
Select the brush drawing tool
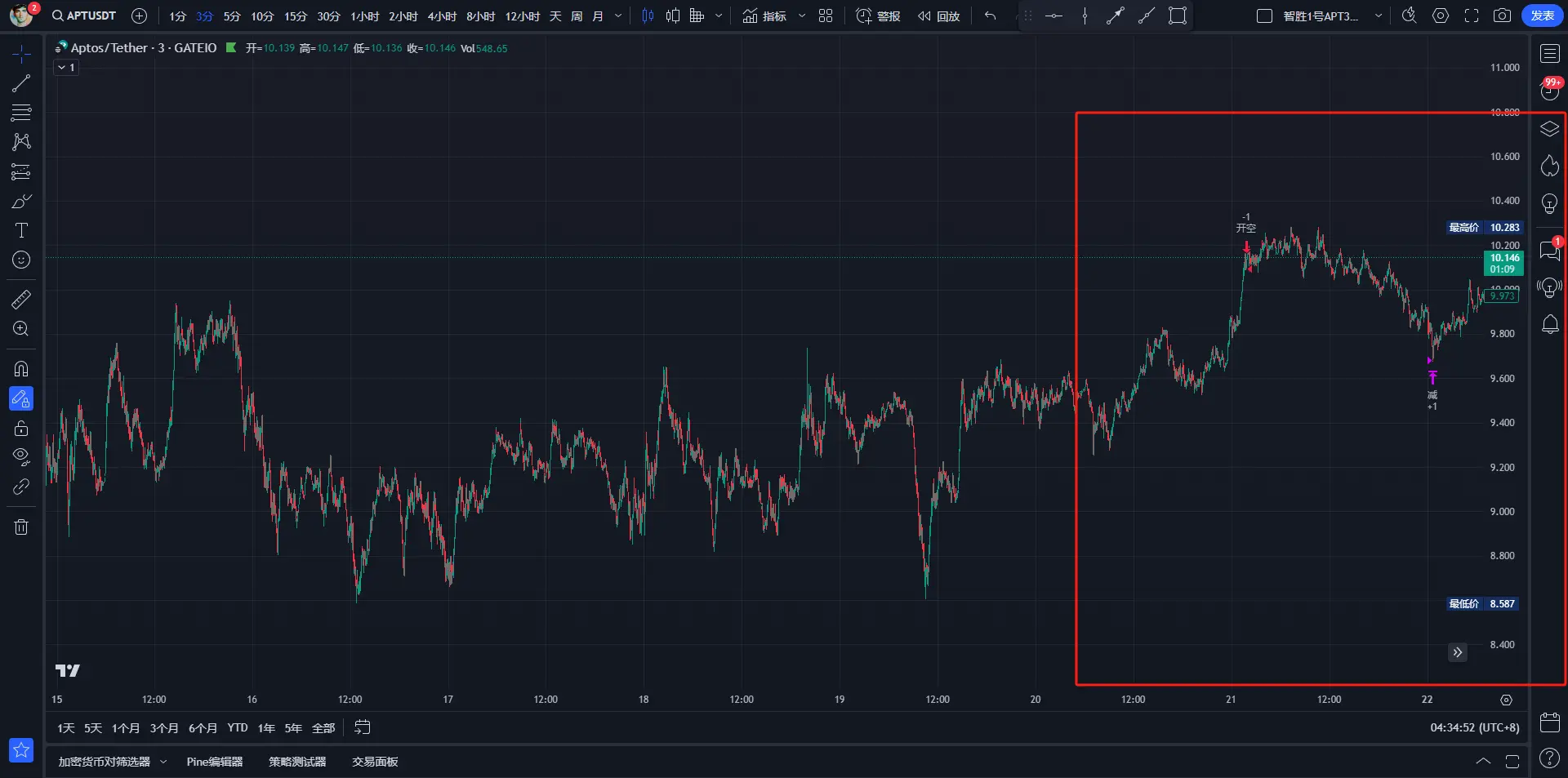click(21, 201)
